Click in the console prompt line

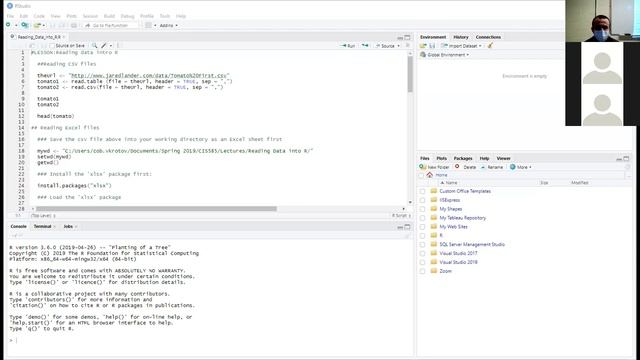tap(210, 340)
